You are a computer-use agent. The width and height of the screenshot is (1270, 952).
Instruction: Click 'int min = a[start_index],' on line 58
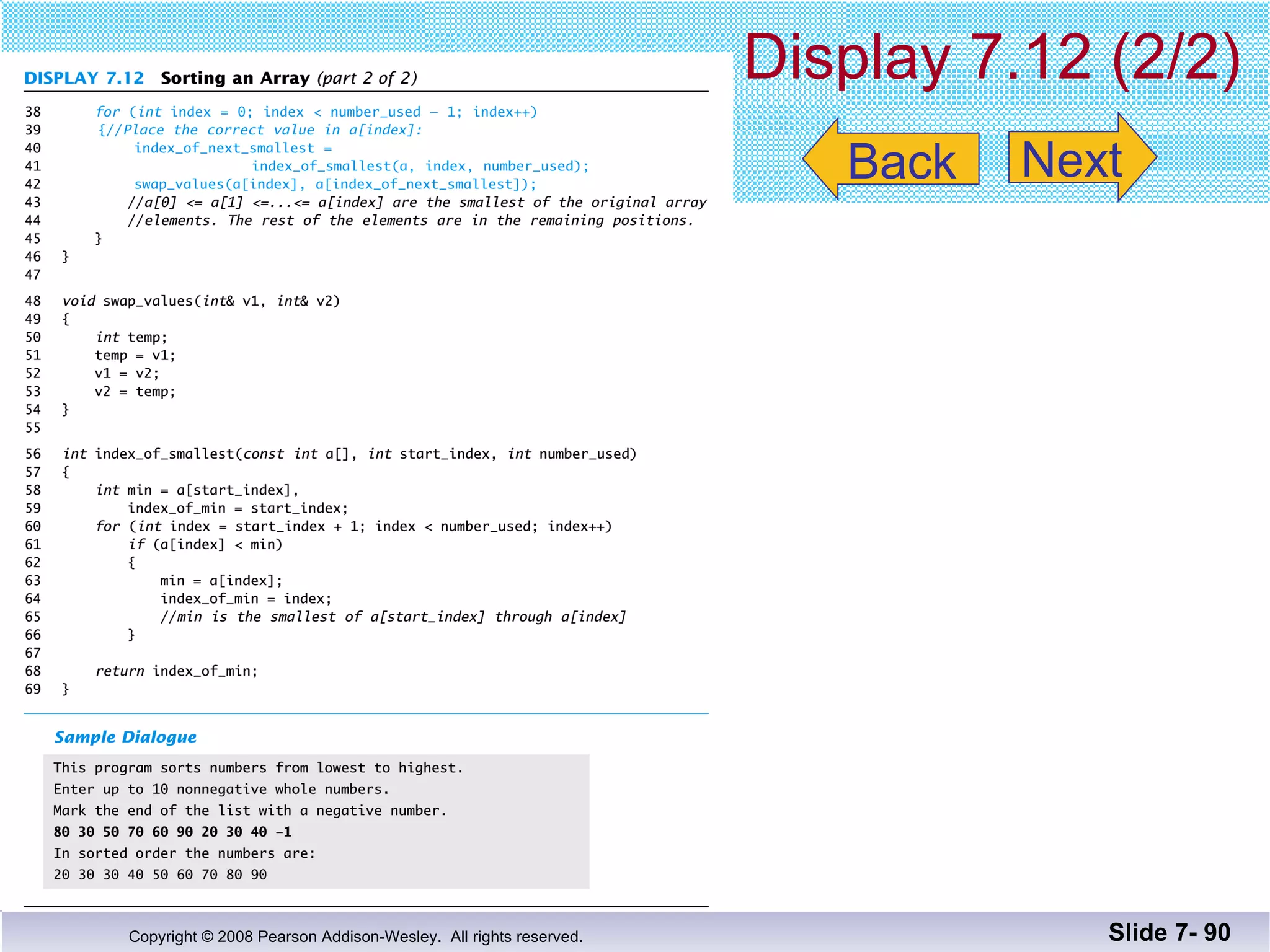(x=197, y=490)
